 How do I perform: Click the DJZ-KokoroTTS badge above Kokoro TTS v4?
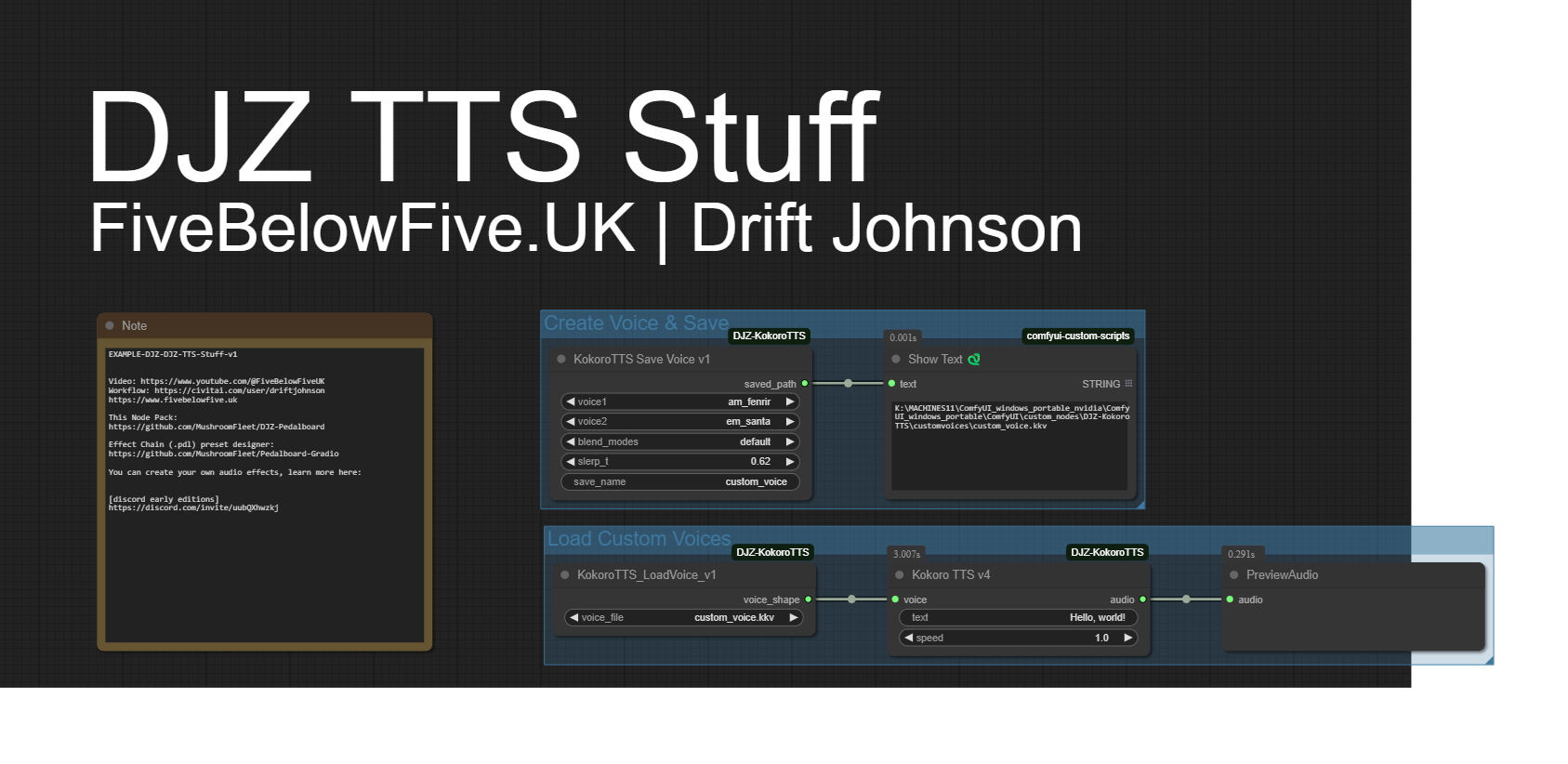(1108, 552)
